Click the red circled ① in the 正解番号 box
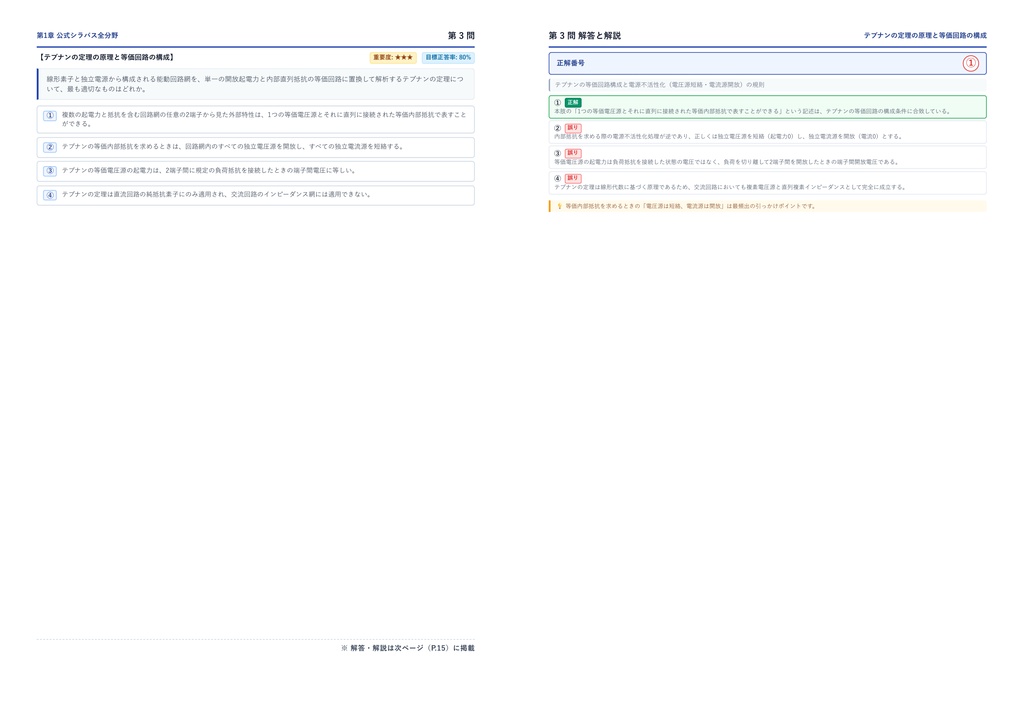Image resolution: width=1024 pixels, height=724 pixels. tap(970, 63)
